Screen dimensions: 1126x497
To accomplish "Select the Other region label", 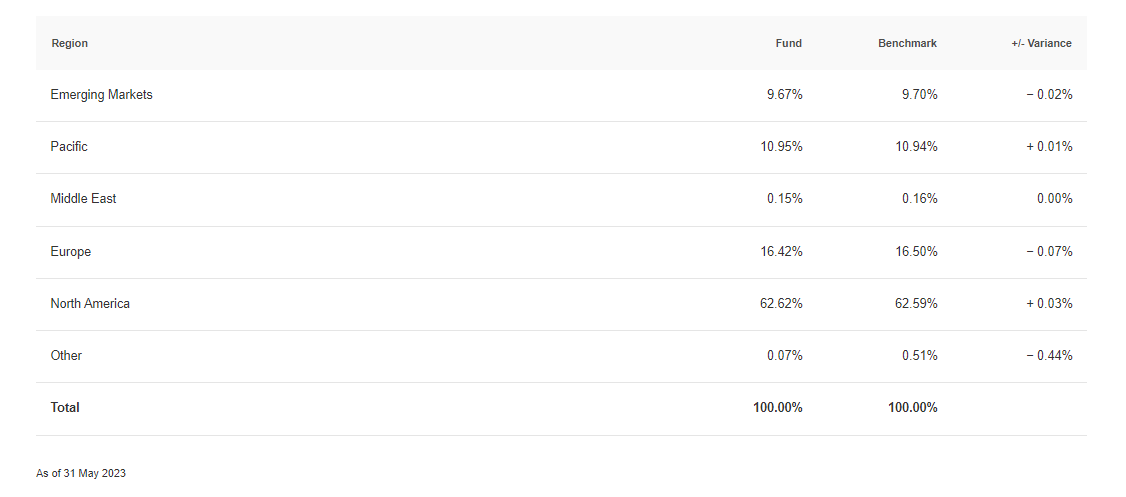I will coord(66,356).
